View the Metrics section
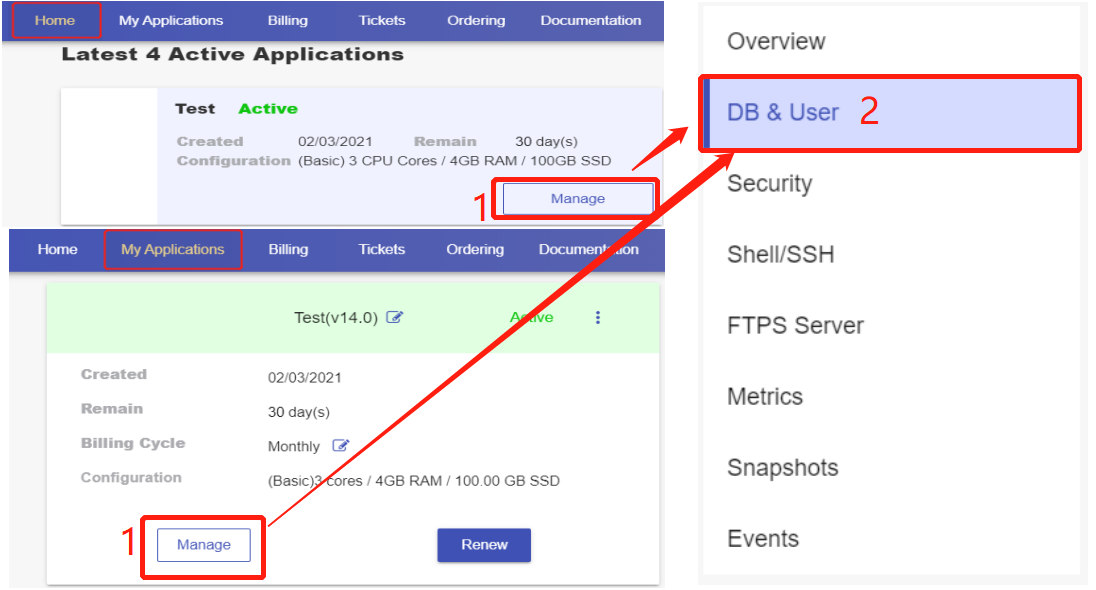 click(765, 397)
